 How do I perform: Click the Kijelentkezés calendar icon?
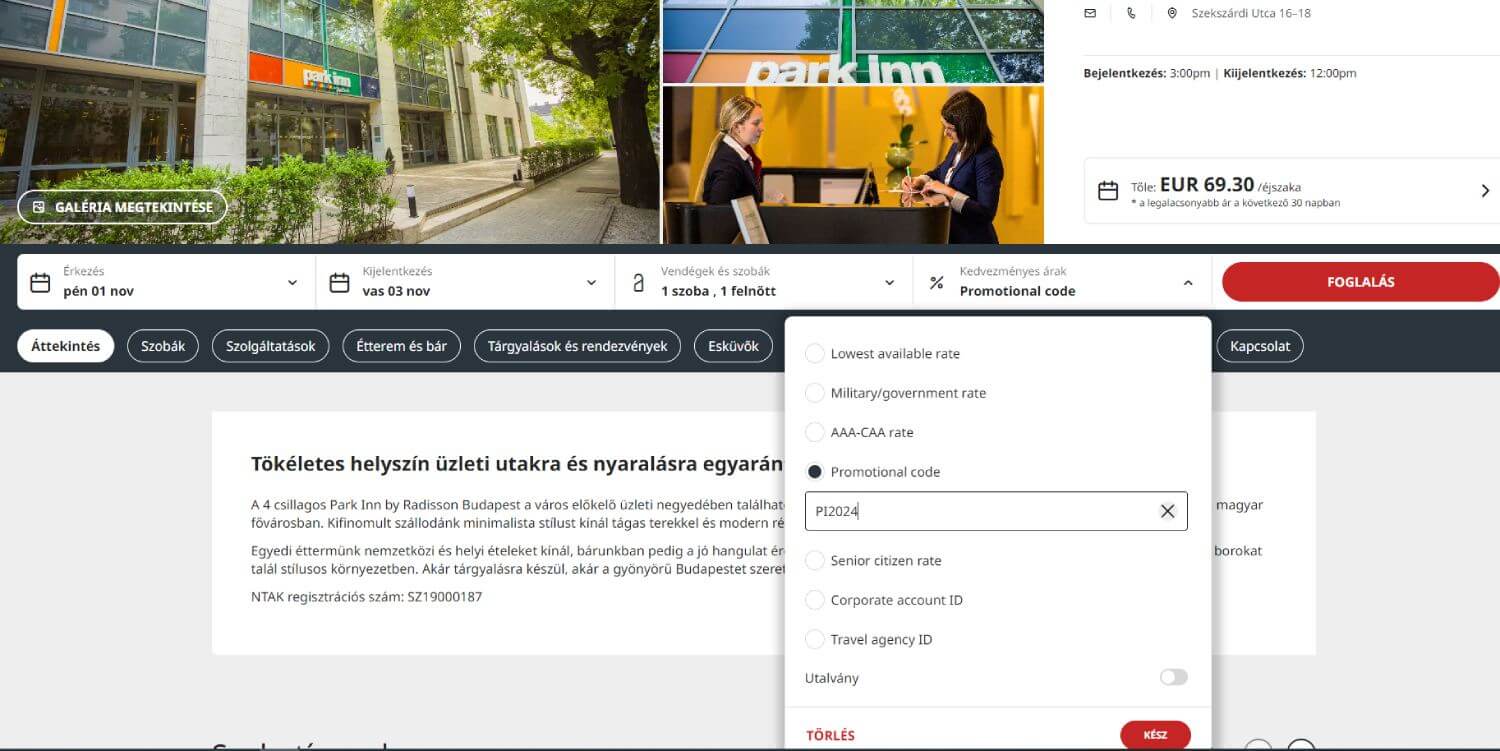click(339, 283)
